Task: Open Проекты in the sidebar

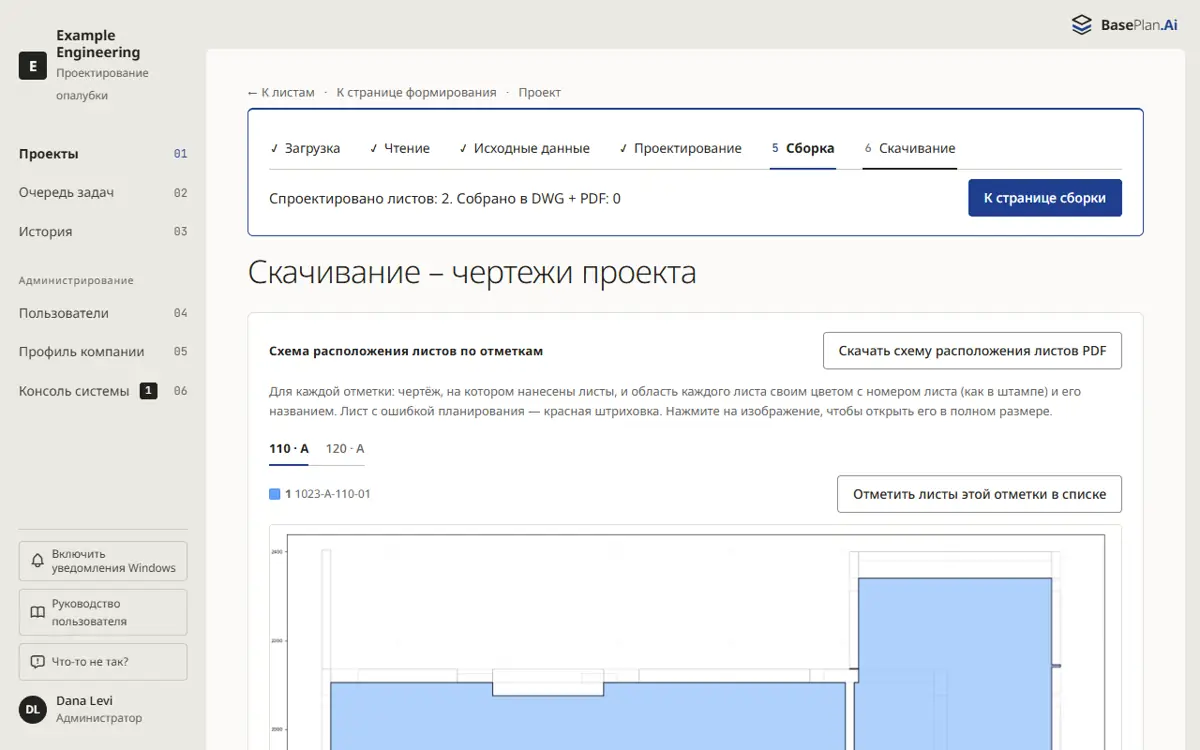Action: (x=103, y=154)
